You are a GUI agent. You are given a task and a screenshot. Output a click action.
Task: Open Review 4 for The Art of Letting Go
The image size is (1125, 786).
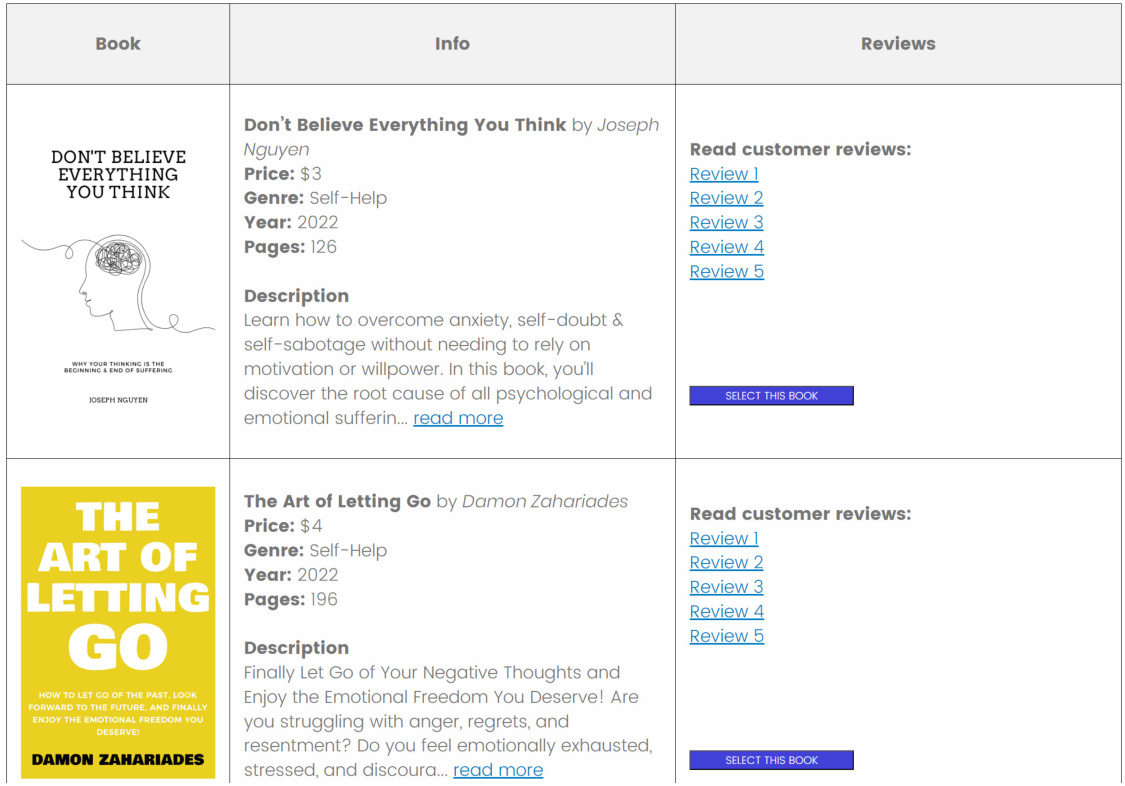(726, 612)
